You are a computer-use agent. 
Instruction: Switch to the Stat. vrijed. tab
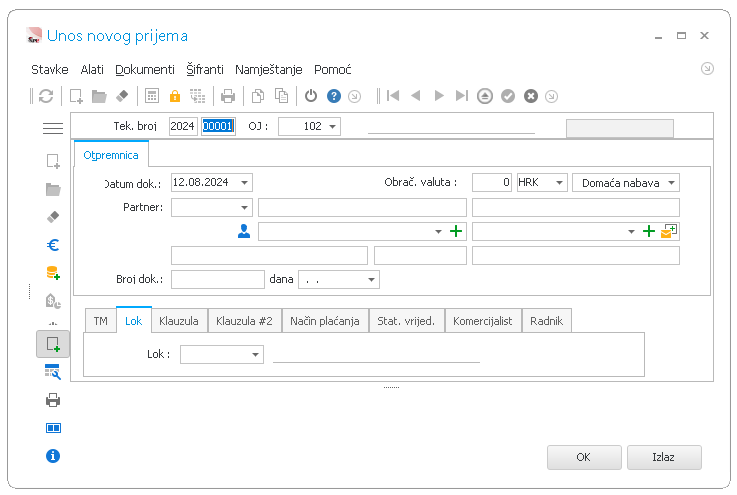click(x=406, y=321)
